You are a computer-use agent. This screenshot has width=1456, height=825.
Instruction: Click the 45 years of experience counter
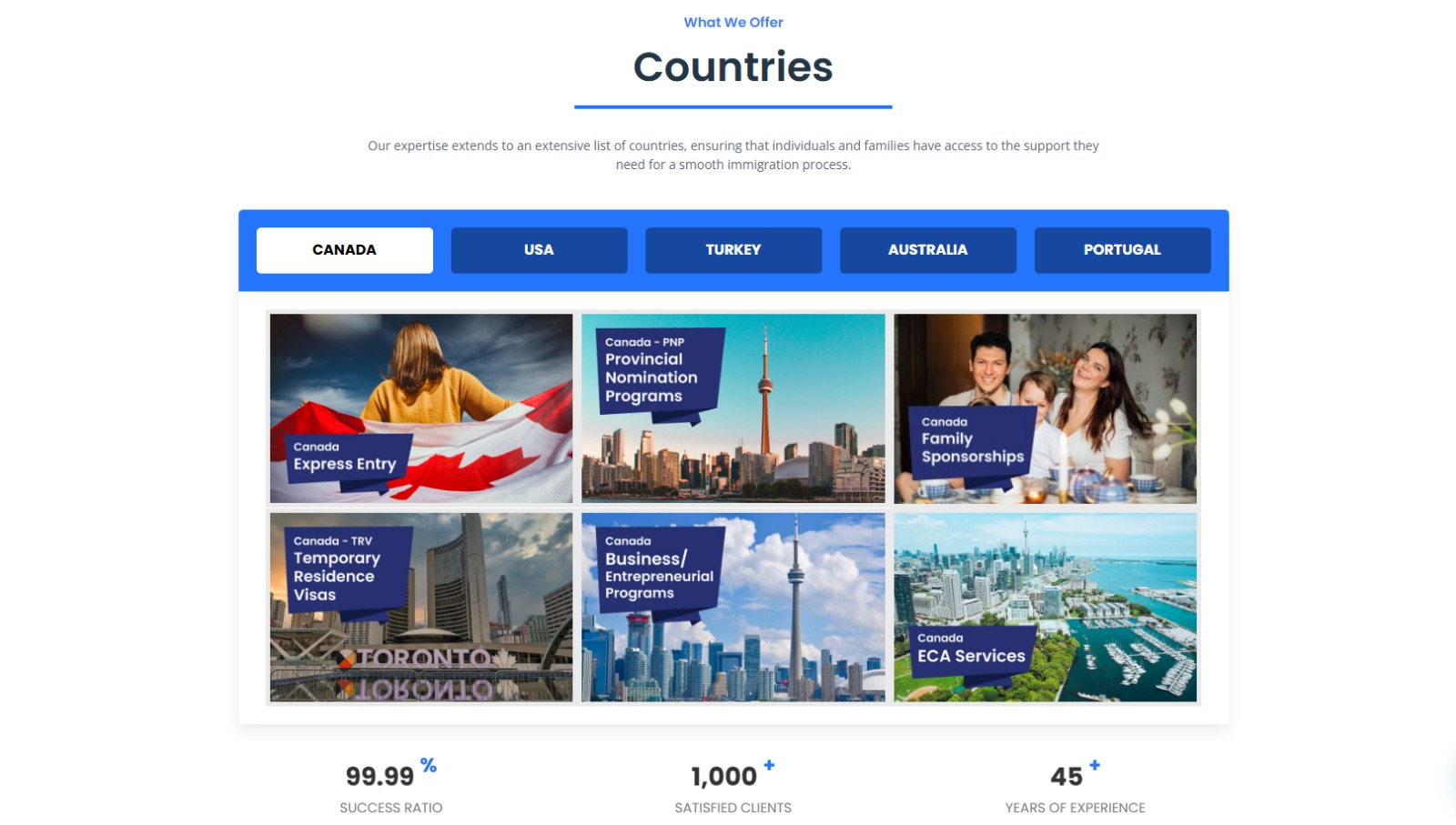(1067, 776)
